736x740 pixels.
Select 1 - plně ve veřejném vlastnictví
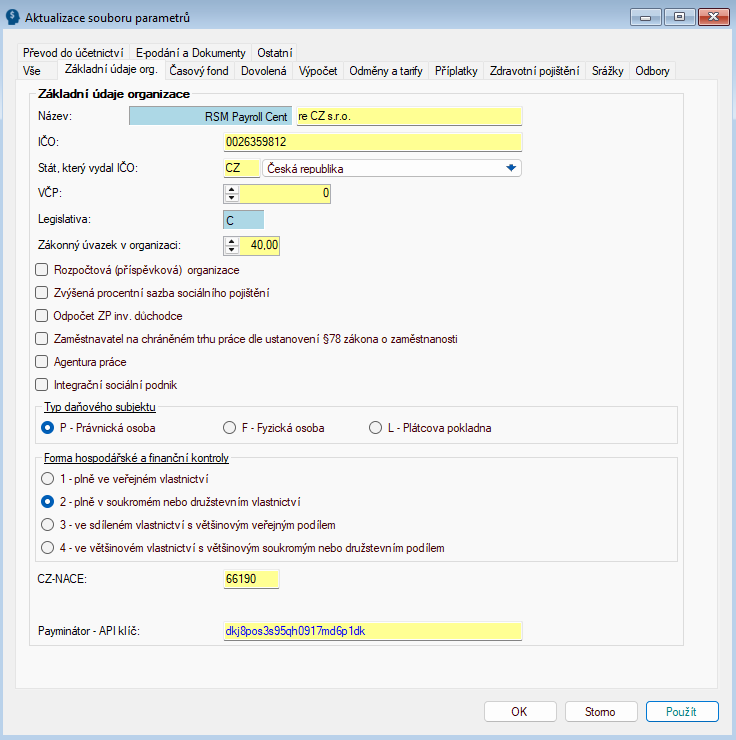(47, 479)
